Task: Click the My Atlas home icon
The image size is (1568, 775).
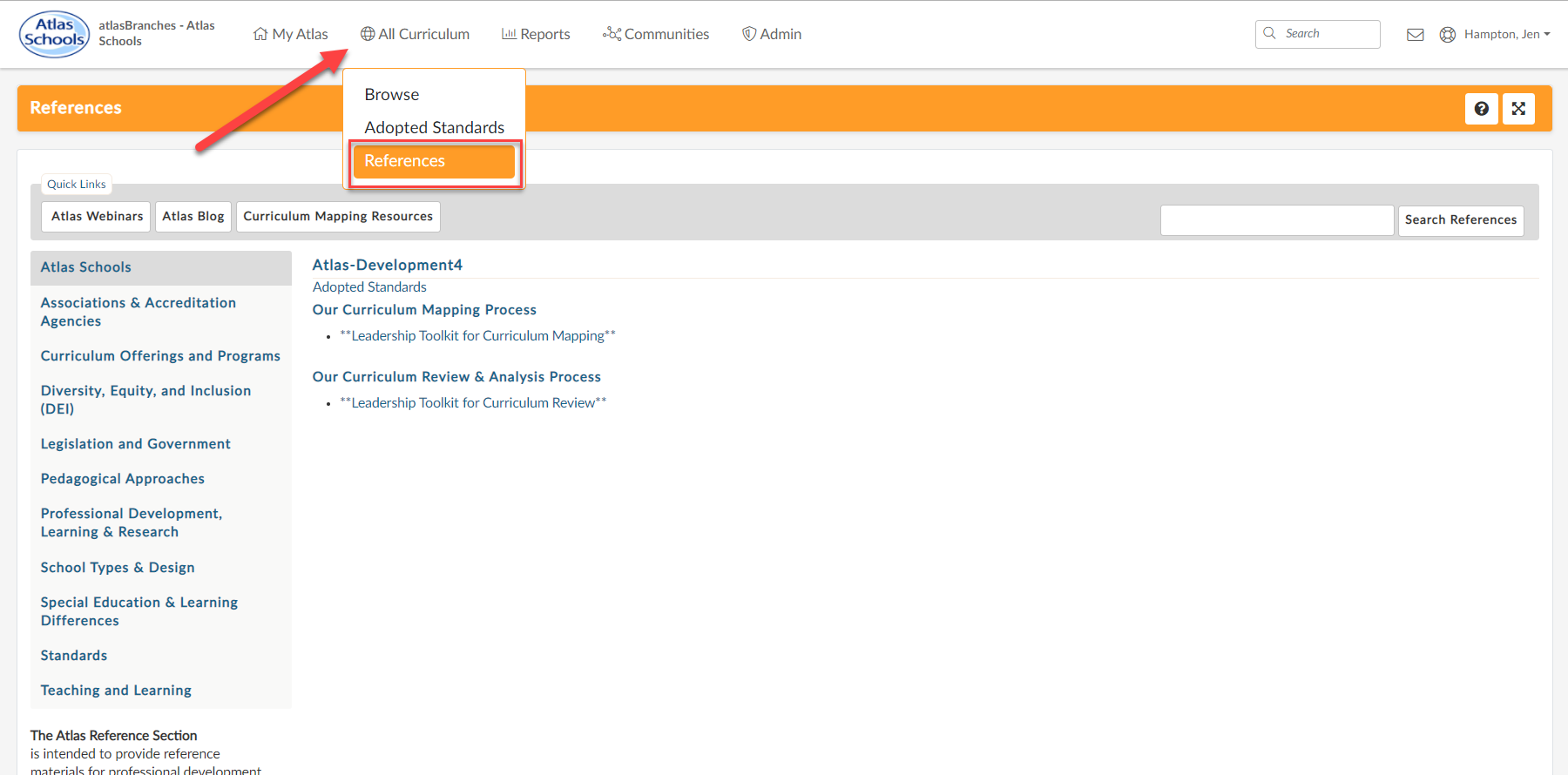Action: (x=260, y=34)
